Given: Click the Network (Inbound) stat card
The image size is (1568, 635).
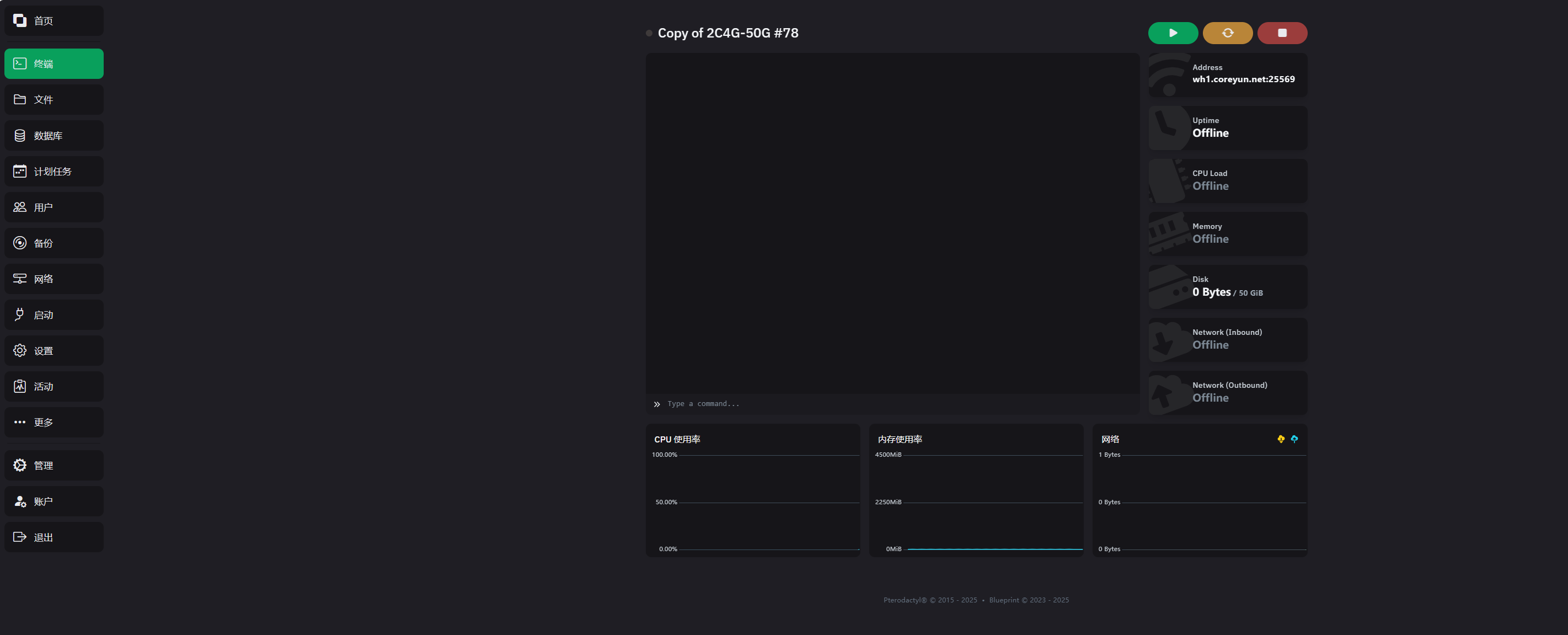Looking at the screenshot, I should pyautogui.click(x=1228, y=340).
